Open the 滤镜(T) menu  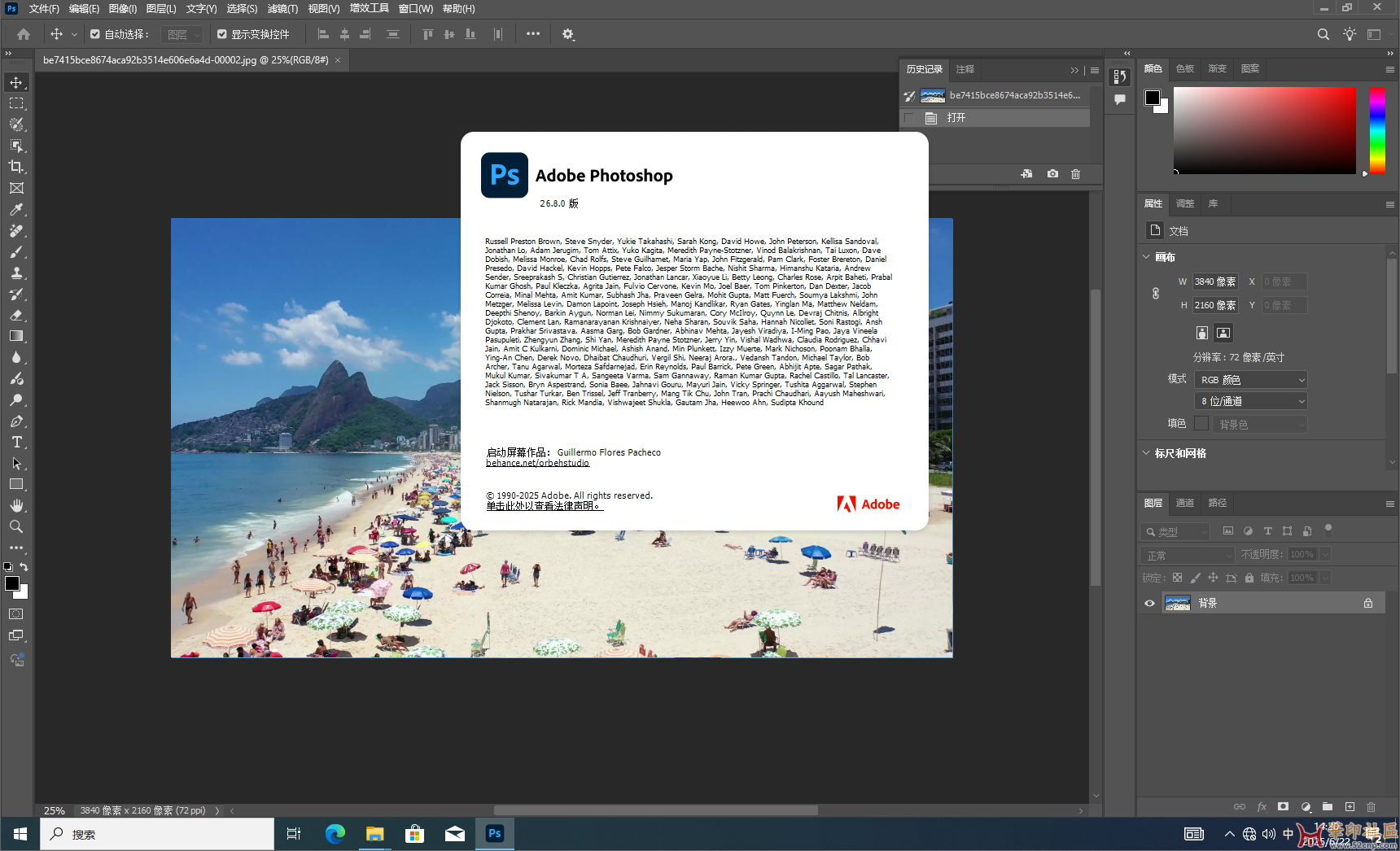pos(282,9)
